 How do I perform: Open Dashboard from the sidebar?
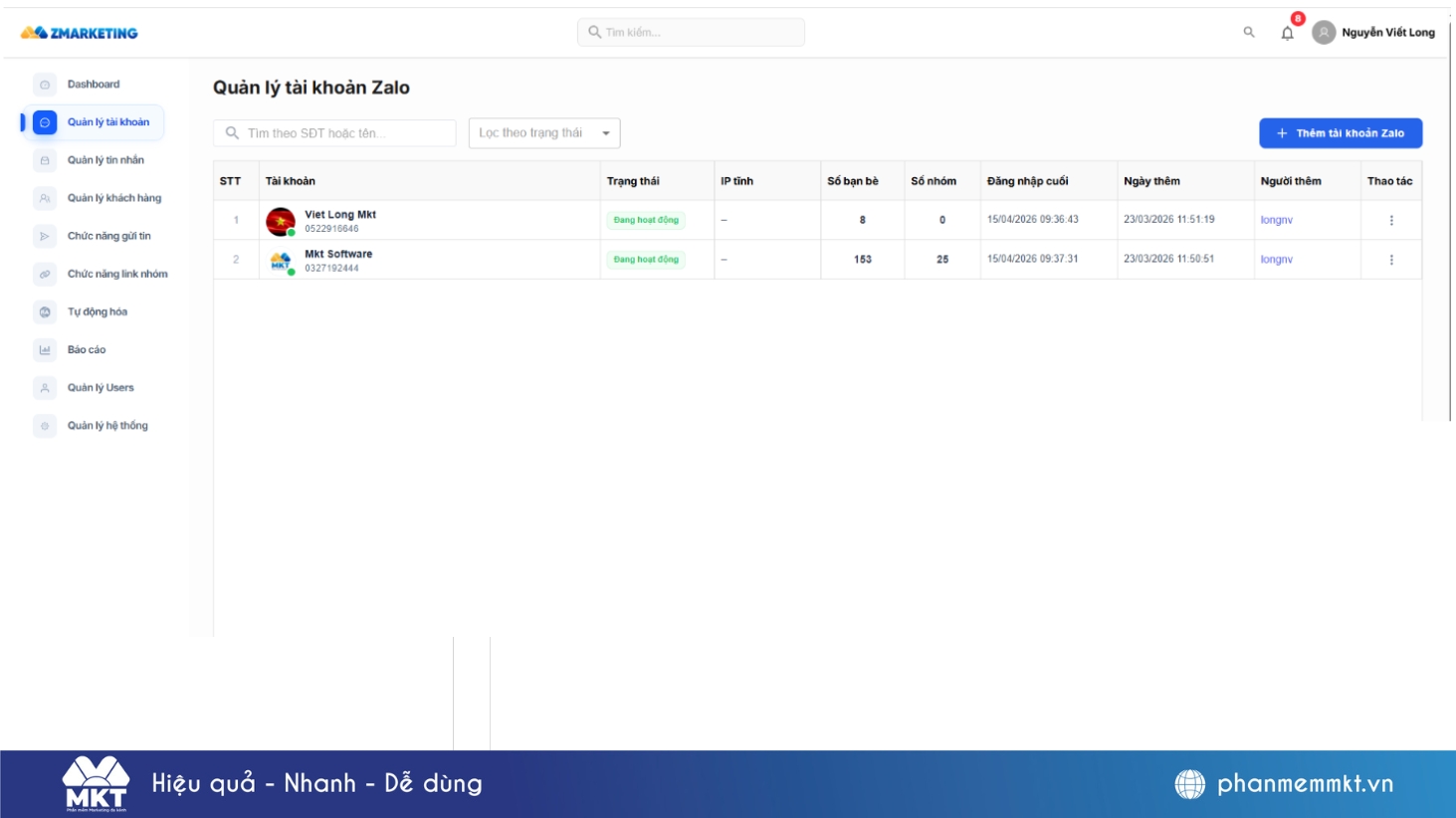93,85
